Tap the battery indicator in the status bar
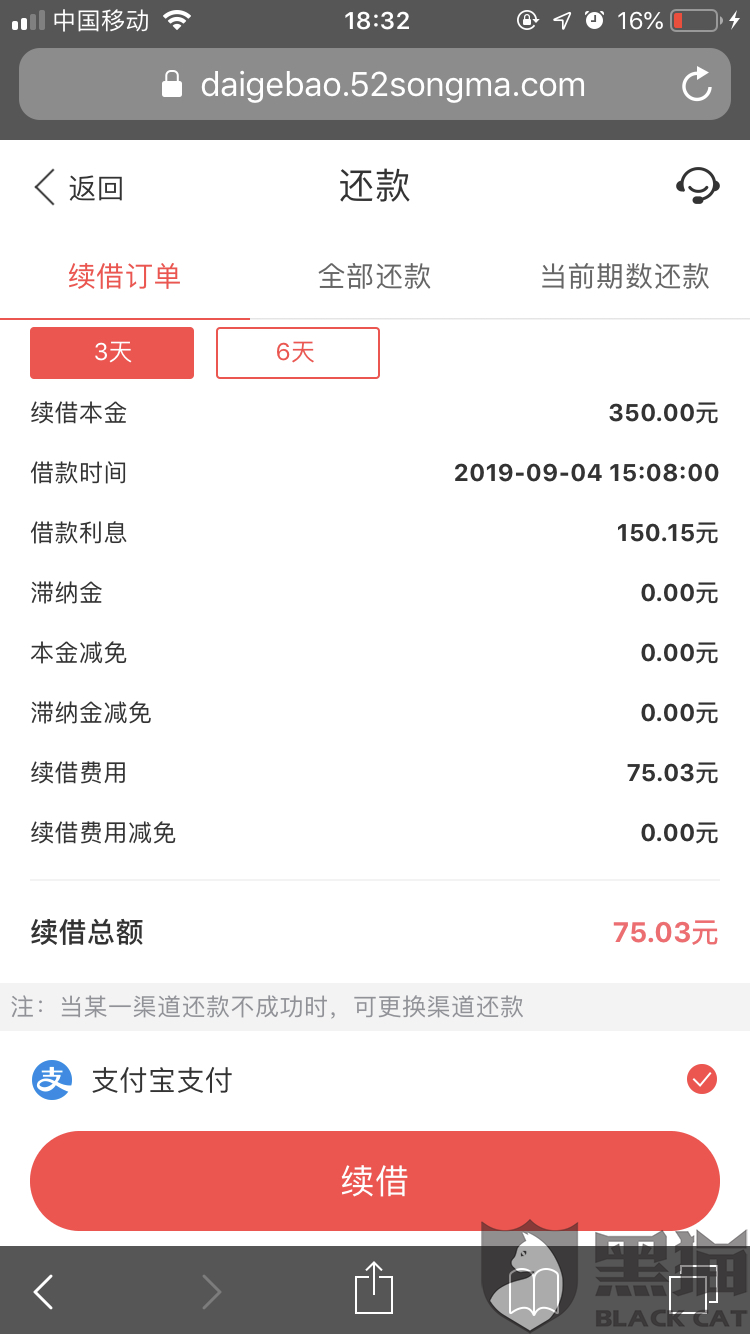This screenshot has width=750, height=1334. click(x=696, y=20)
